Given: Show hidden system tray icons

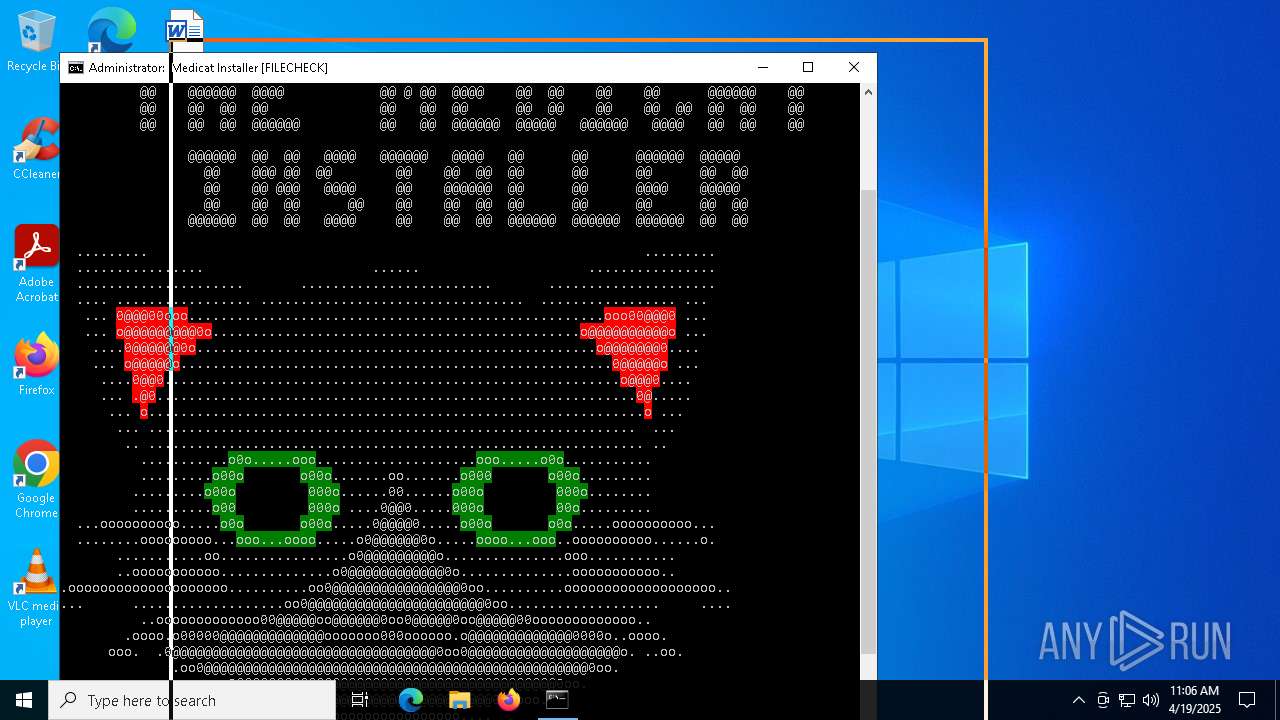Looking at the screenshot, I should pyautogui.click(x=1078, y=700).
